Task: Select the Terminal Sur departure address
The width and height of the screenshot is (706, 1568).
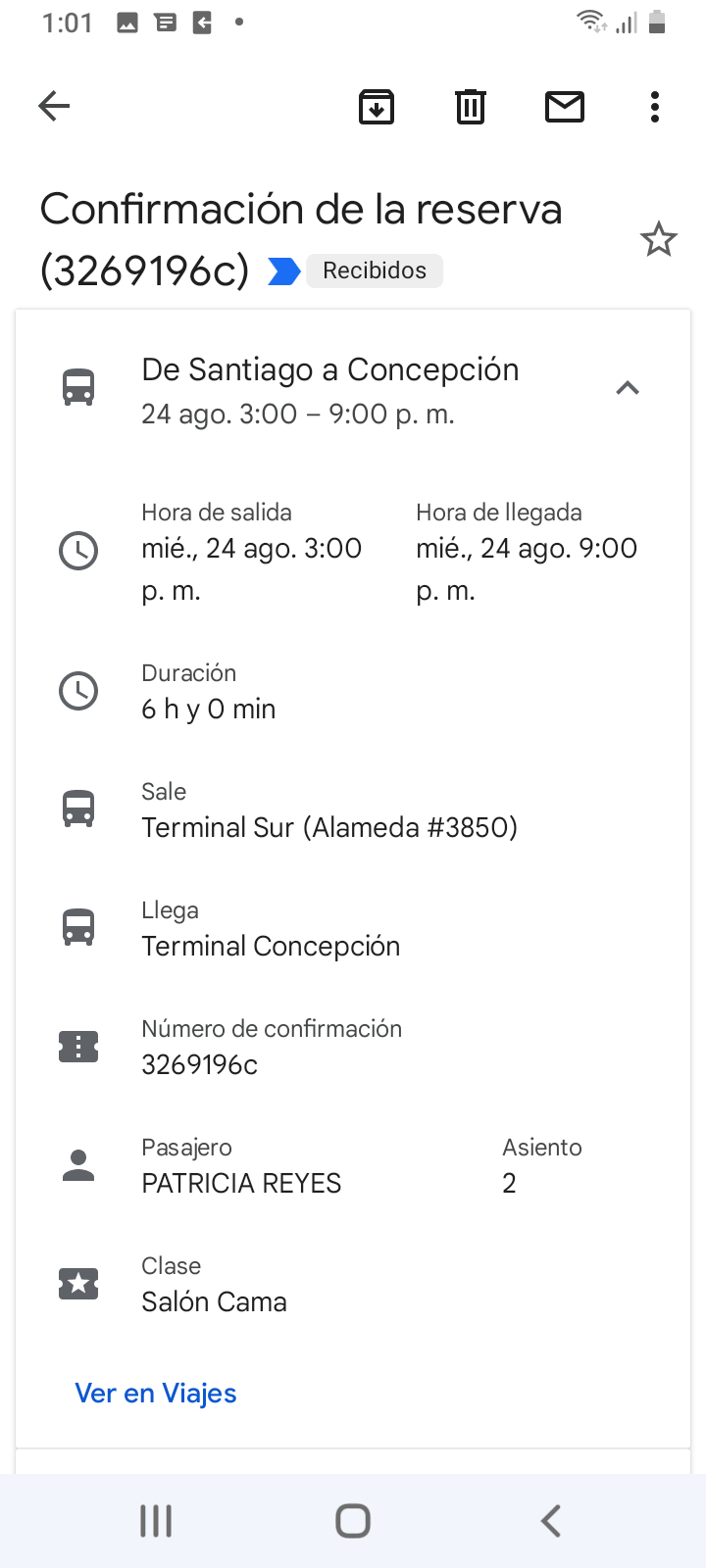Action: [329, 828]
